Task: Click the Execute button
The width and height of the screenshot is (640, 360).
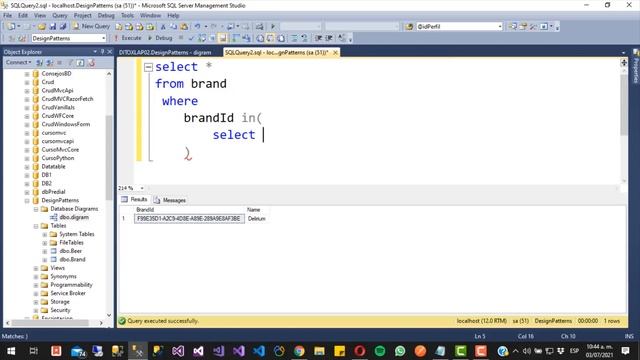Action: tap(127, 38)
